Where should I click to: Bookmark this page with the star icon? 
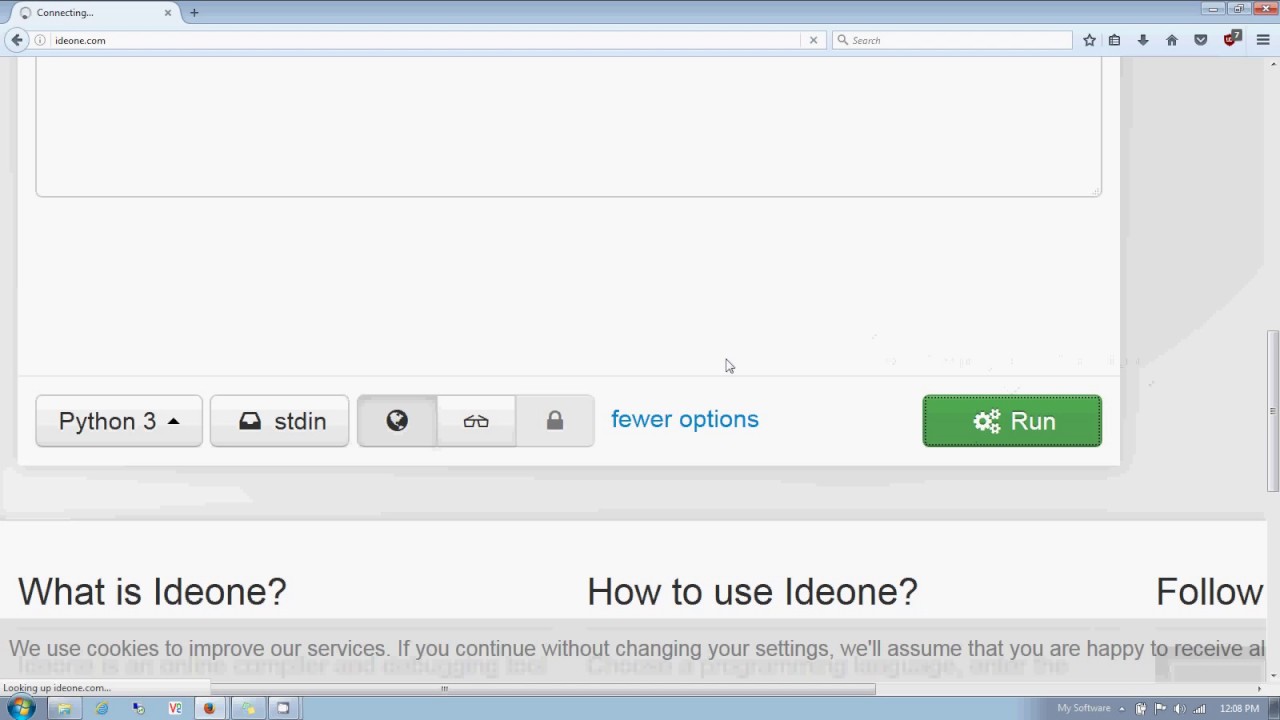click(x=1090, y=40)
